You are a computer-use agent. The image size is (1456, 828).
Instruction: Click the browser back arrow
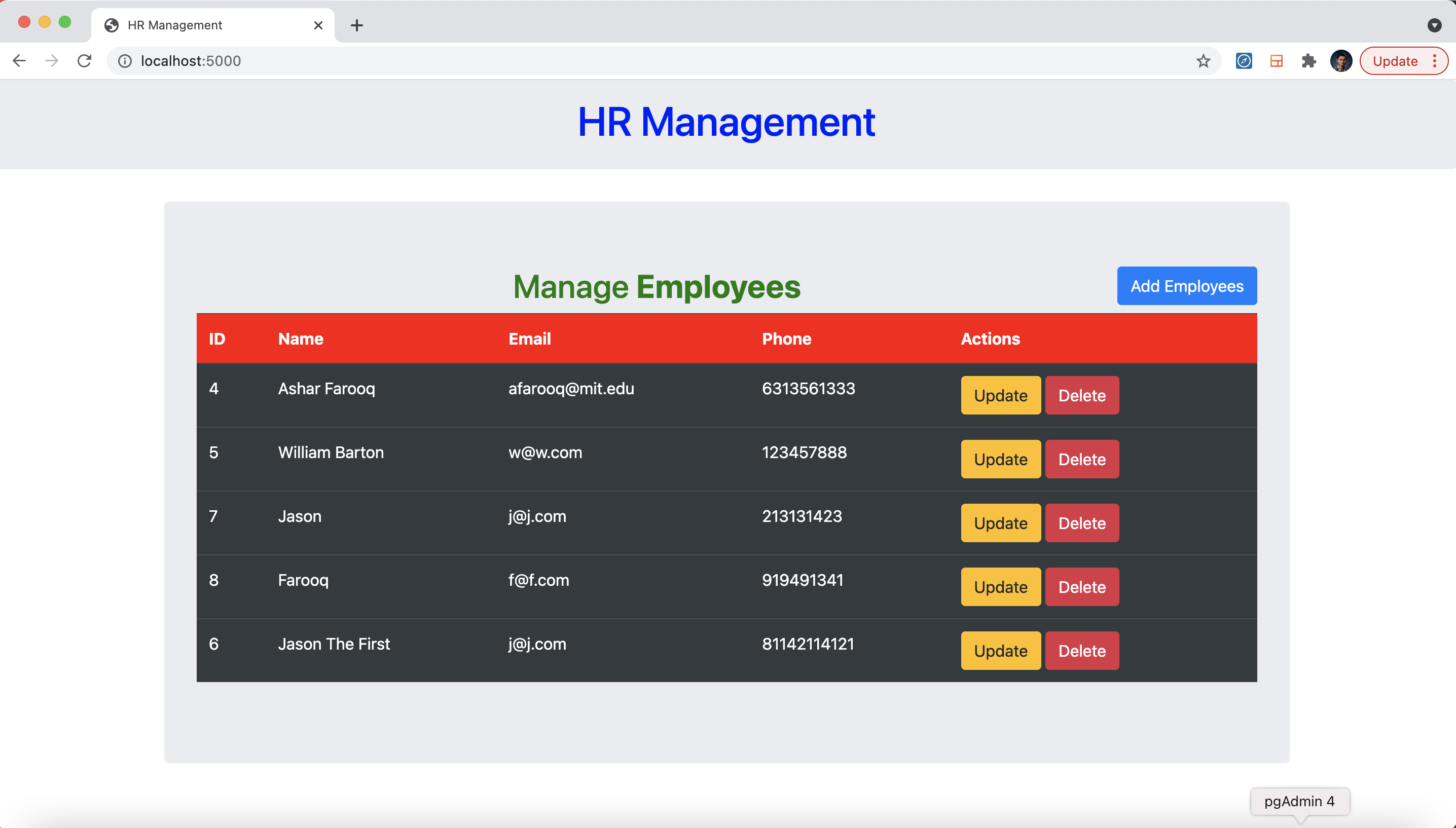tap(19, 61)
